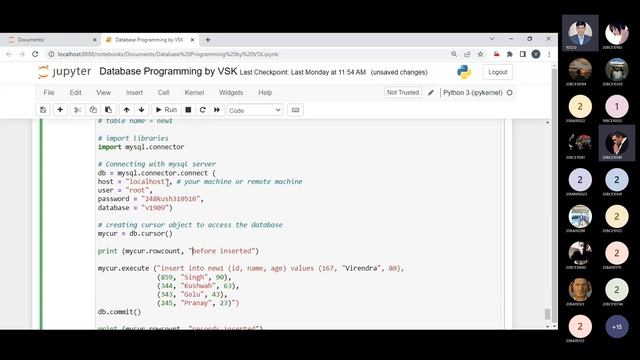Image resolution: width=640 pixels, height=360 pixels.
Task: Click the password = "248kush310510" line
Action: pos(151,199)
